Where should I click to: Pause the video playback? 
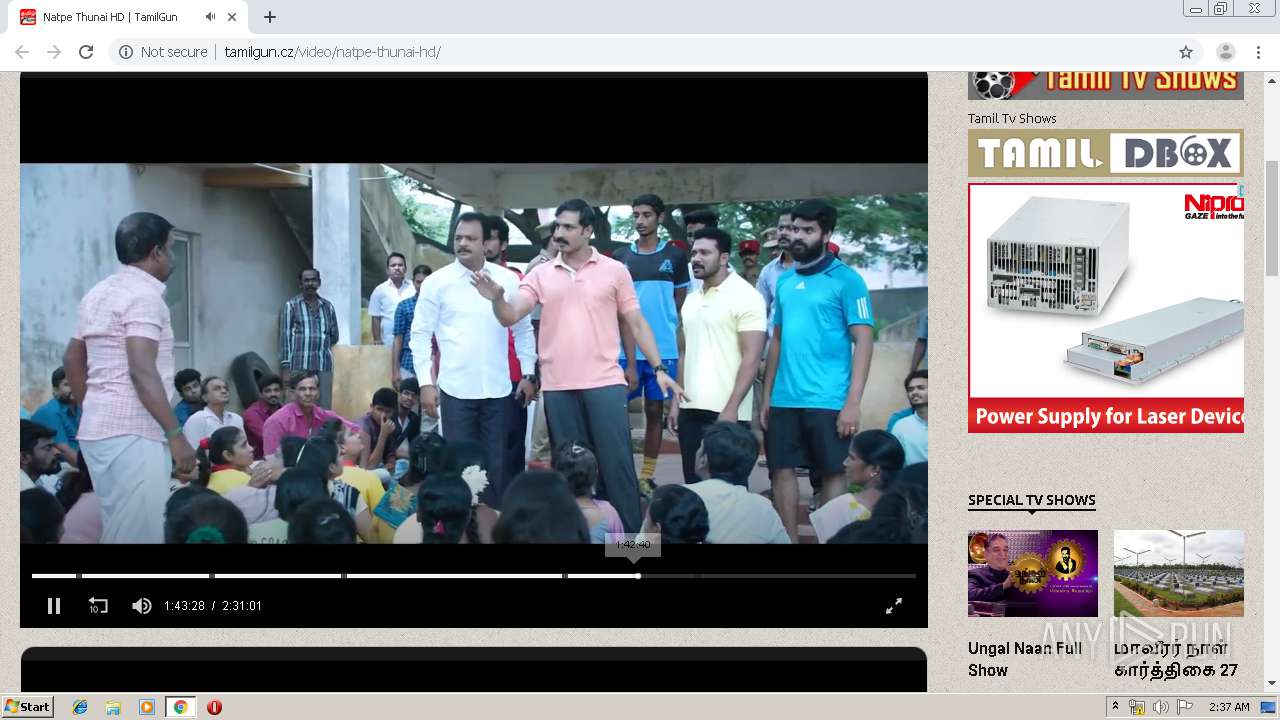(x=54, y=605)
